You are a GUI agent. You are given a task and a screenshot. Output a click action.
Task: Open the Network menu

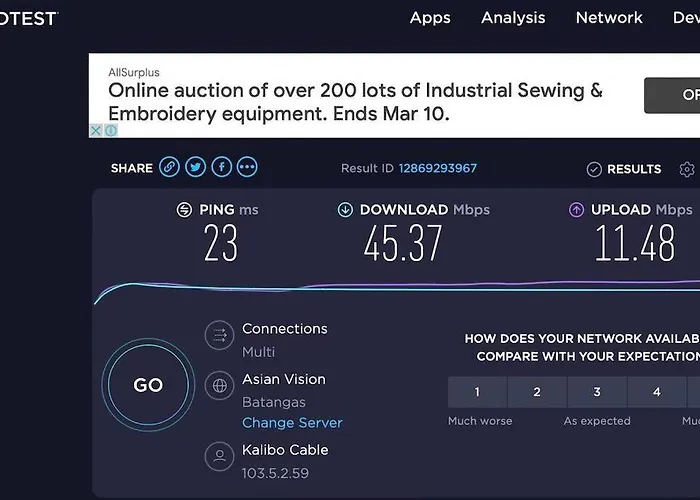pyautogui.click(x=609, y=18)
